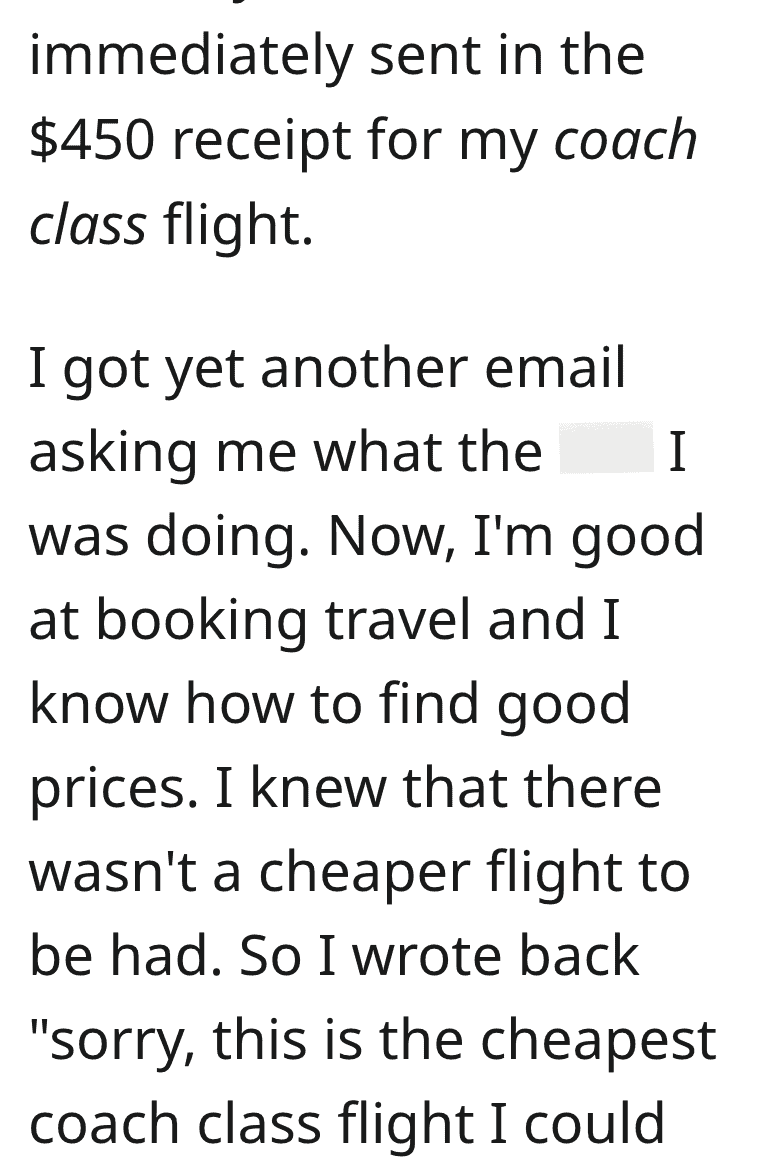
Task: Click the italic word "class" before "flight."
Action: click(88, 224)
